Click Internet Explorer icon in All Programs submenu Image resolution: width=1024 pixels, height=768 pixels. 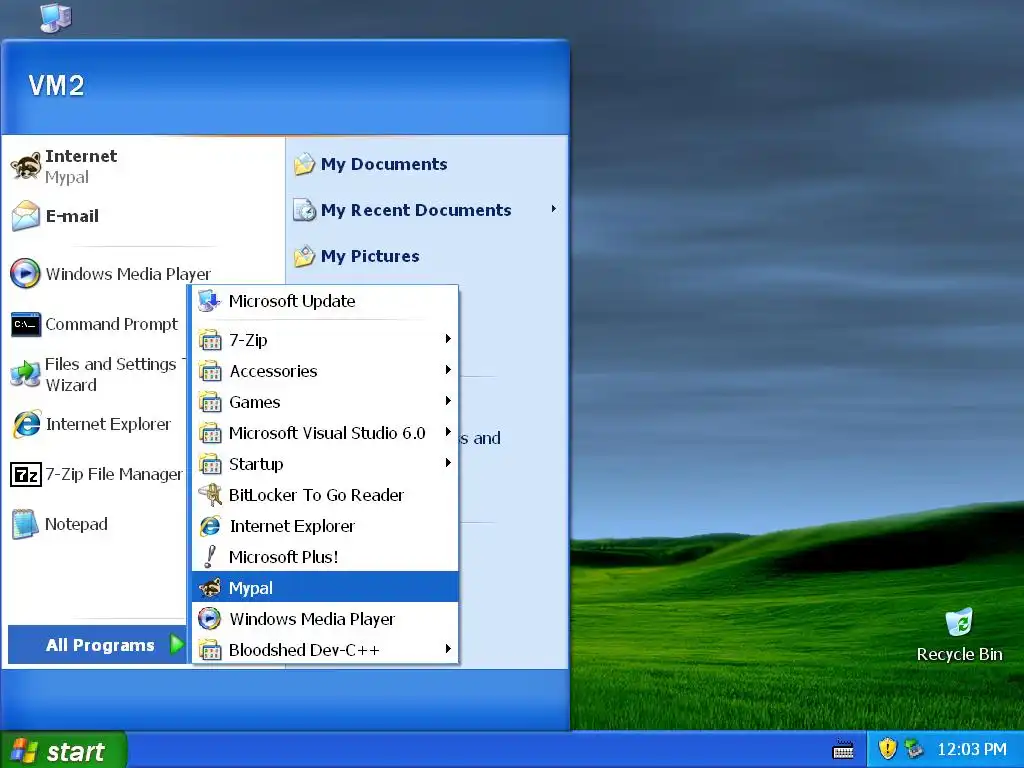[x=210, y=526]
